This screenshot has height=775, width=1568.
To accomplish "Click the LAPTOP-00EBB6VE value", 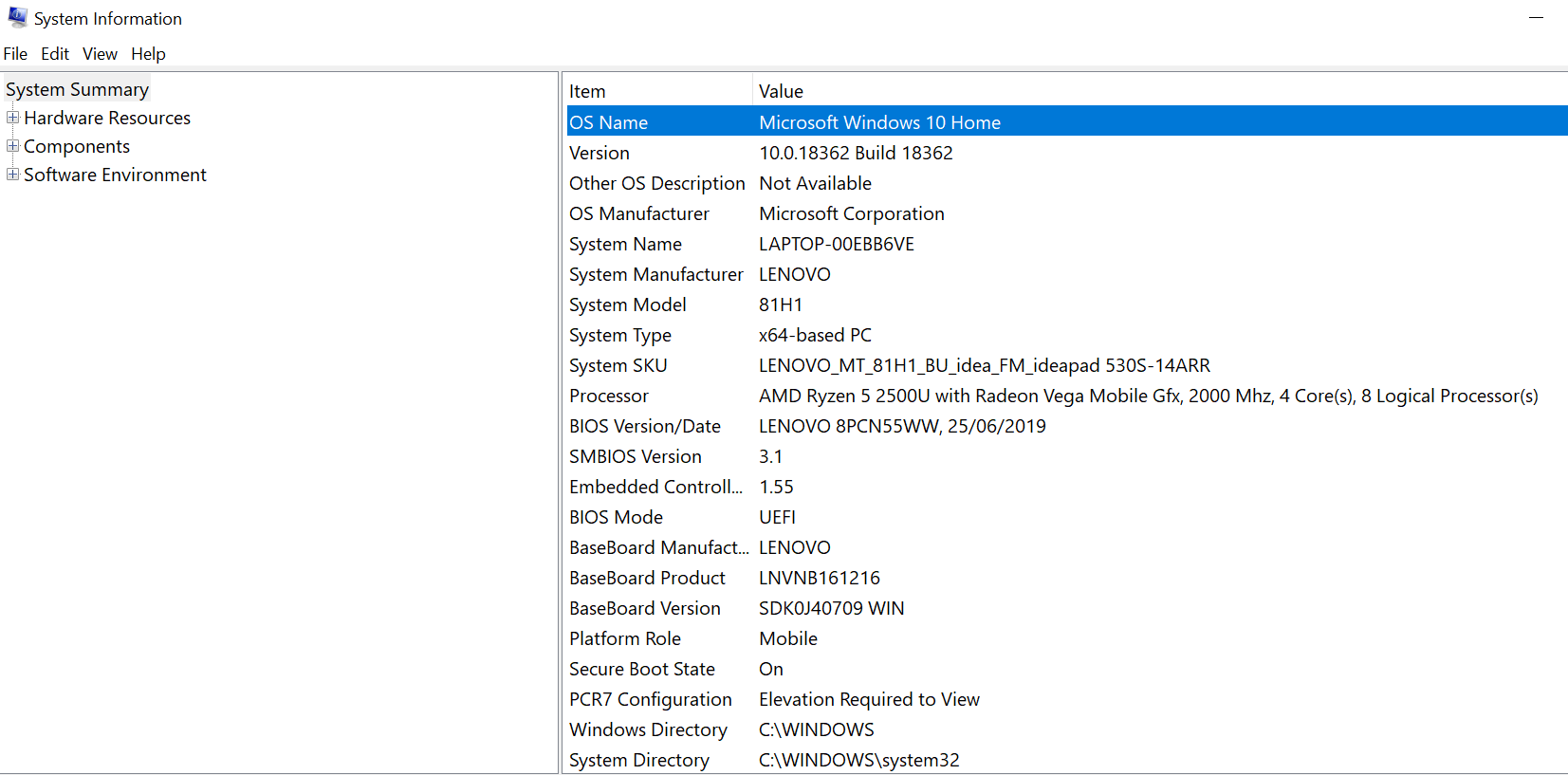I will tap(837, 244).
